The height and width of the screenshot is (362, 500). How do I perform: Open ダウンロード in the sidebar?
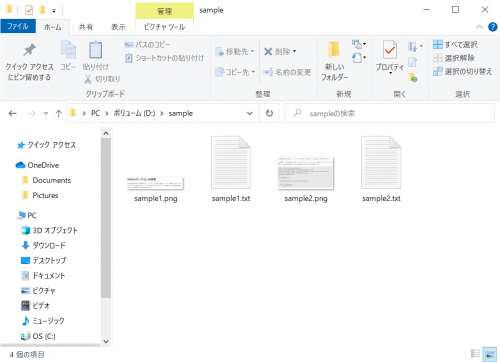pyautogui.click(x=43, y=245)
